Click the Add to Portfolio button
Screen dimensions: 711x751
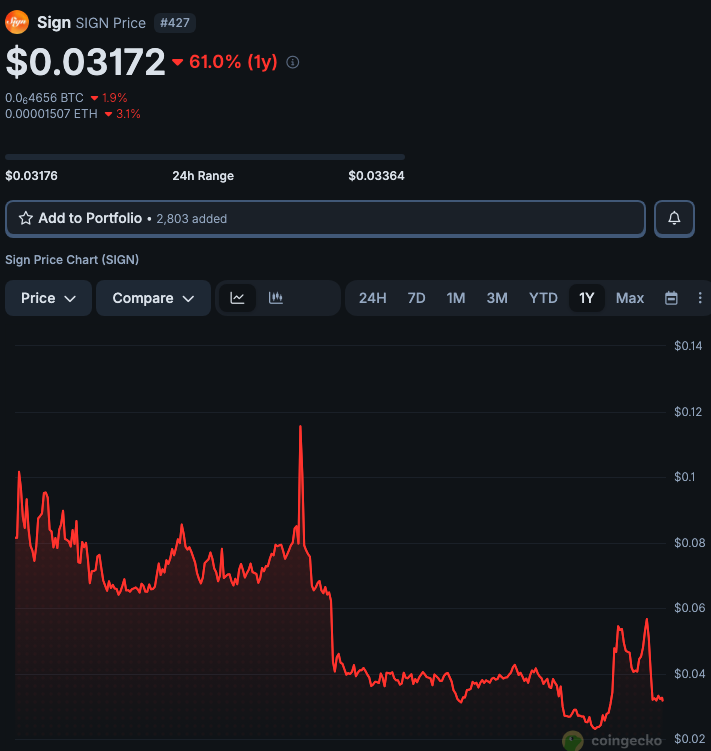click(325, 218)
